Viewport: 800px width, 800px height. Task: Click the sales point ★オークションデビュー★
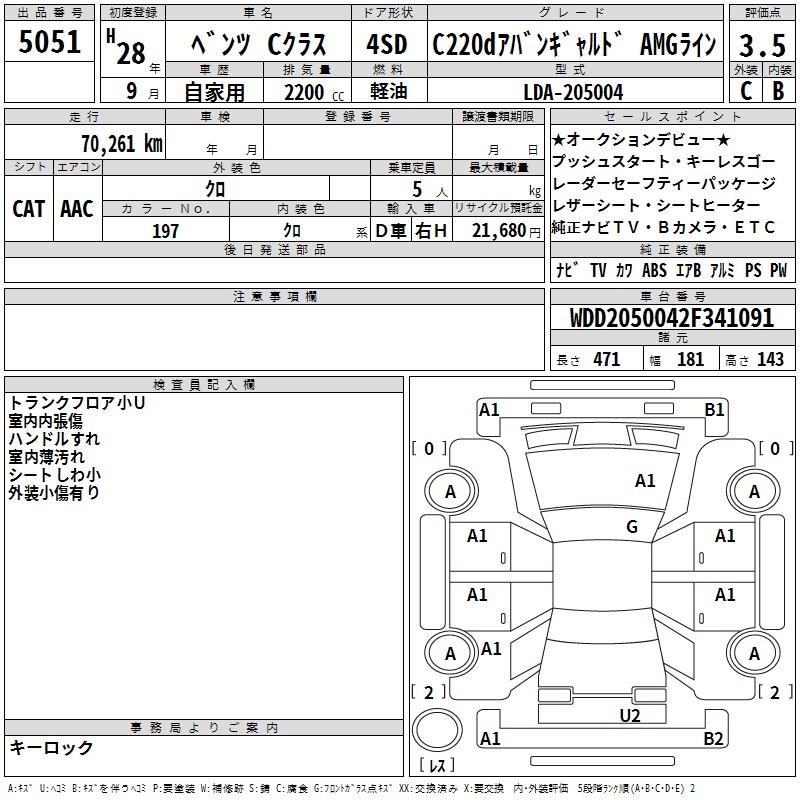point(641,139)
